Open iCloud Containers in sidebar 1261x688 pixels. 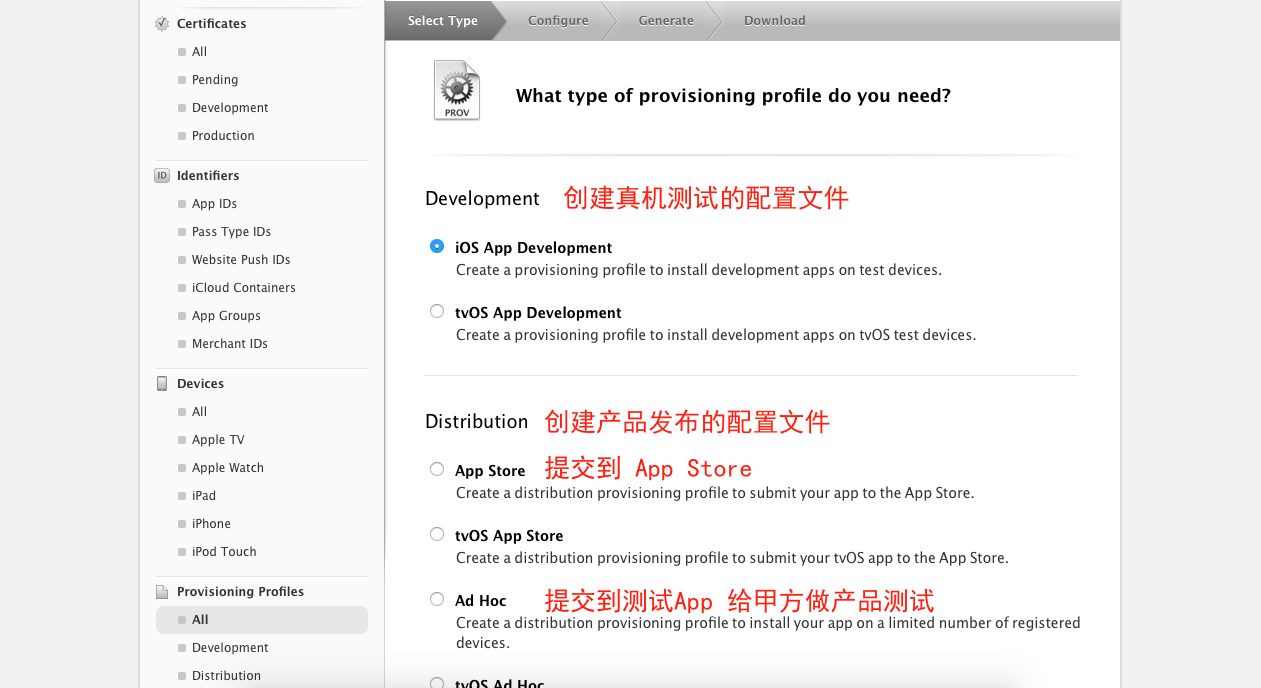pyautogui.click(x=243, y=288)
